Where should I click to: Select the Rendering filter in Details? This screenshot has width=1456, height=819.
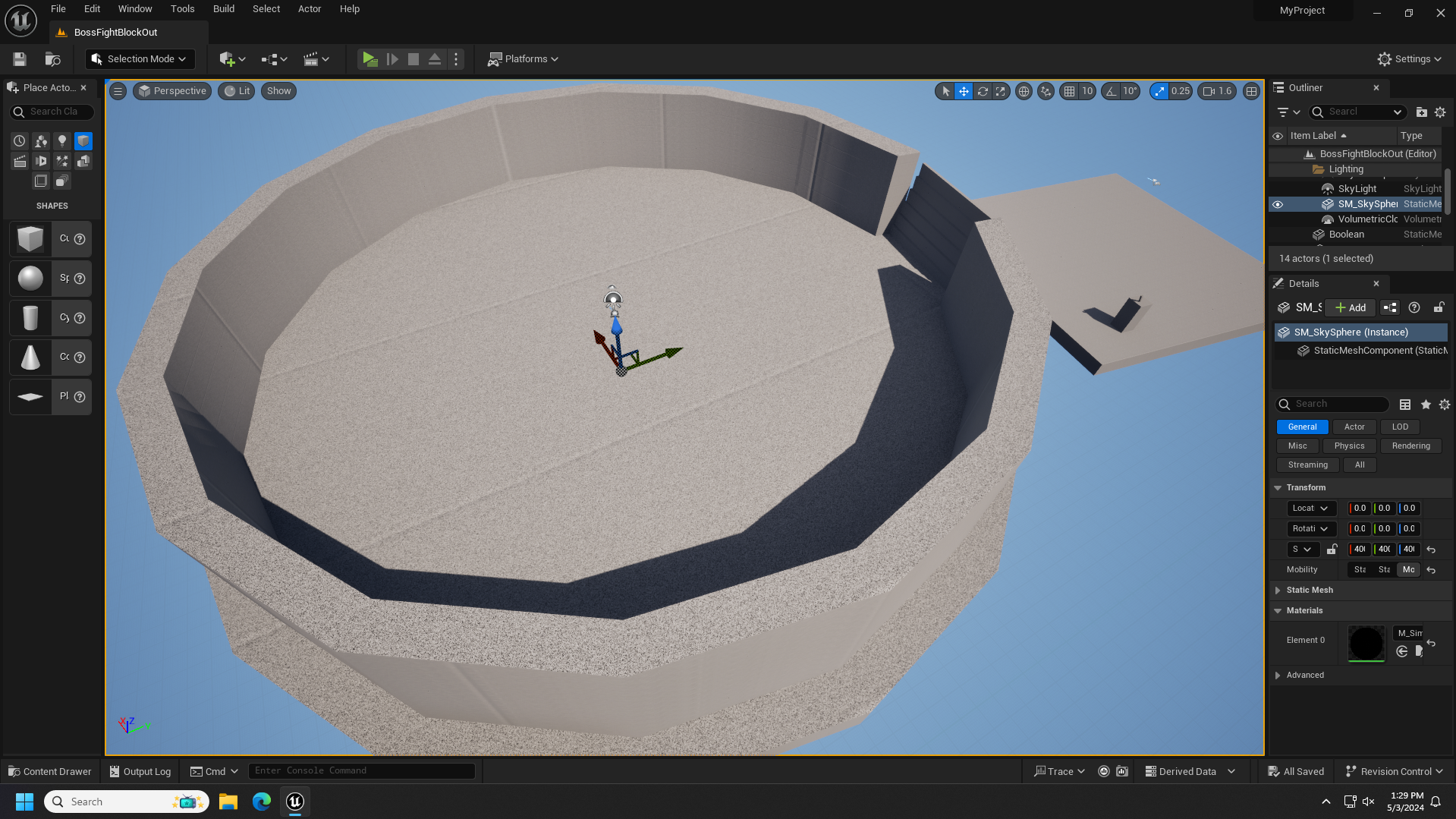tap(1410, 446)
